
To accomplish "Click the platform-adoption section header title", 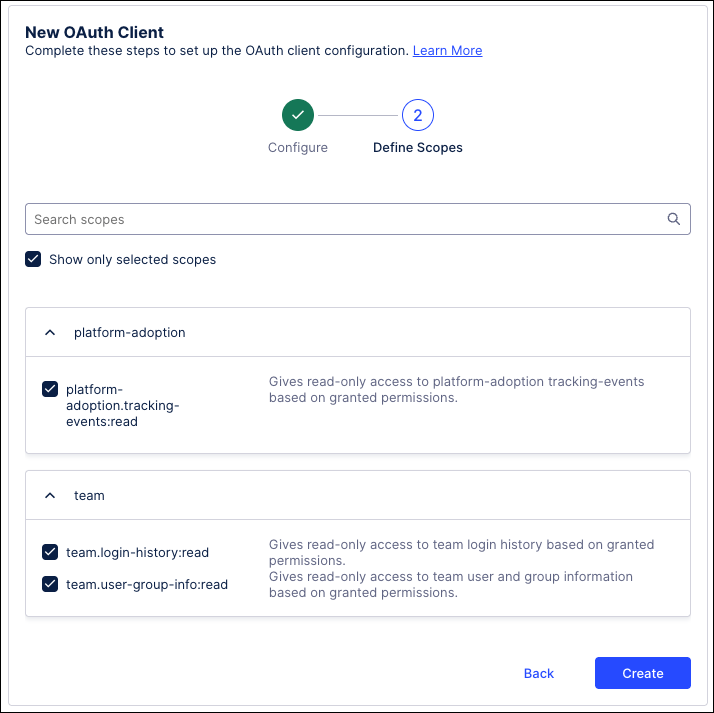I will click(130, 333).
